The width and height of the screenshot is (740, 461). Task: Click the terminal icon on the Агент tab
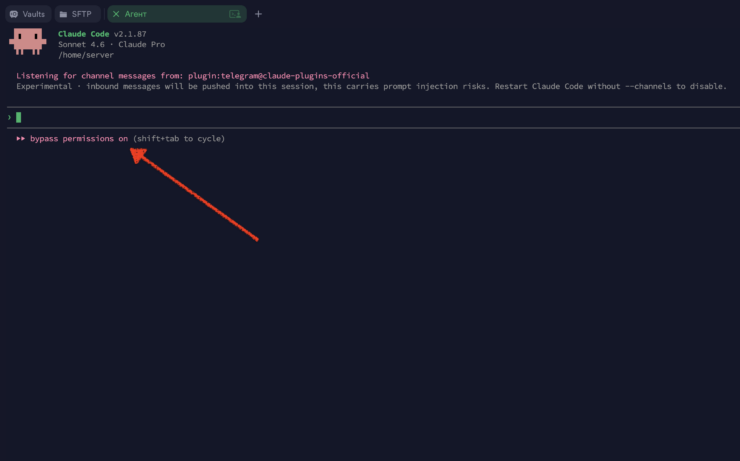pos(235,14)
